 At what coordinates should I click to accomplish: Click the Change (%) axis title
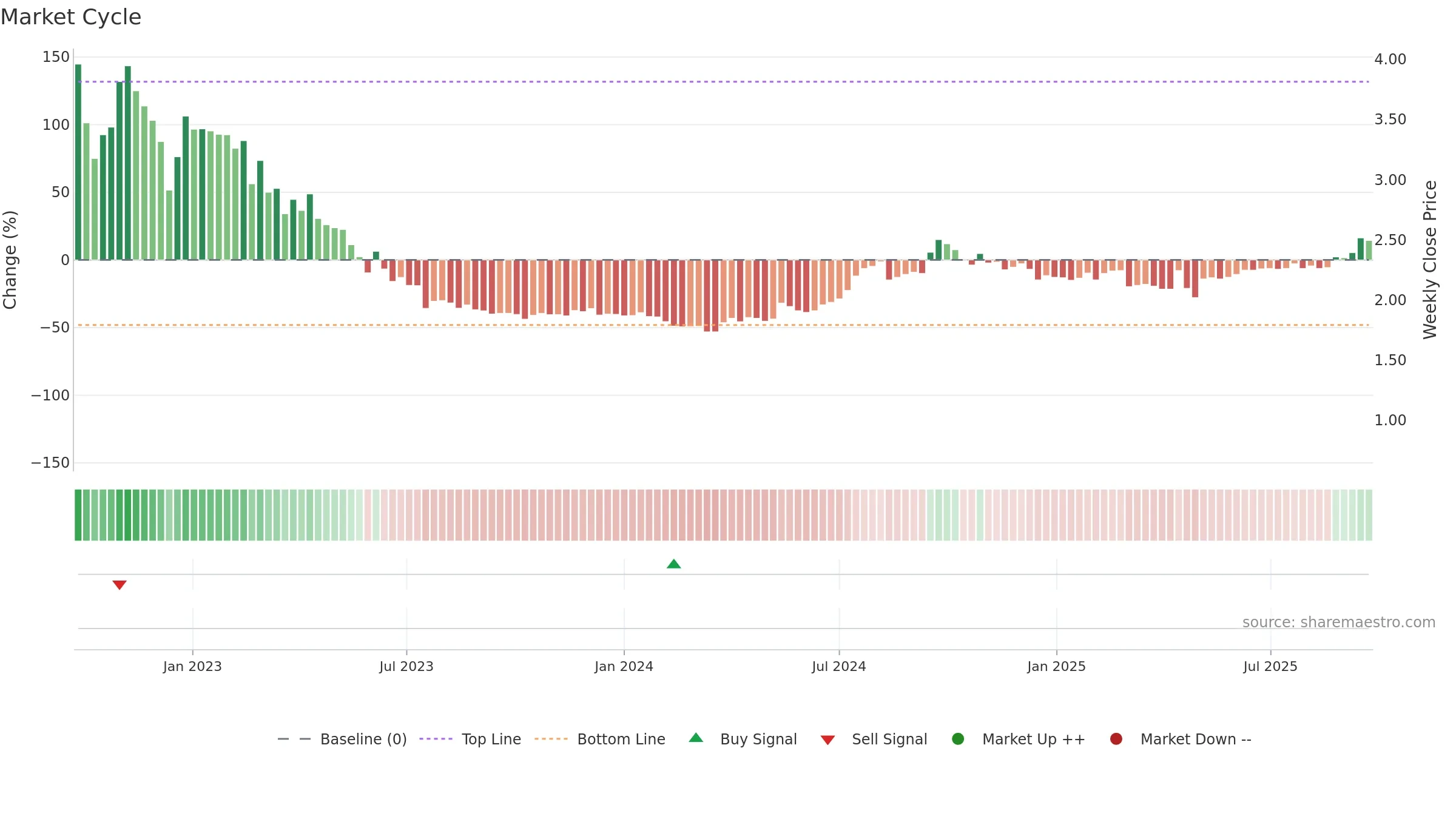pyautogui.click(x=10, y=260)
